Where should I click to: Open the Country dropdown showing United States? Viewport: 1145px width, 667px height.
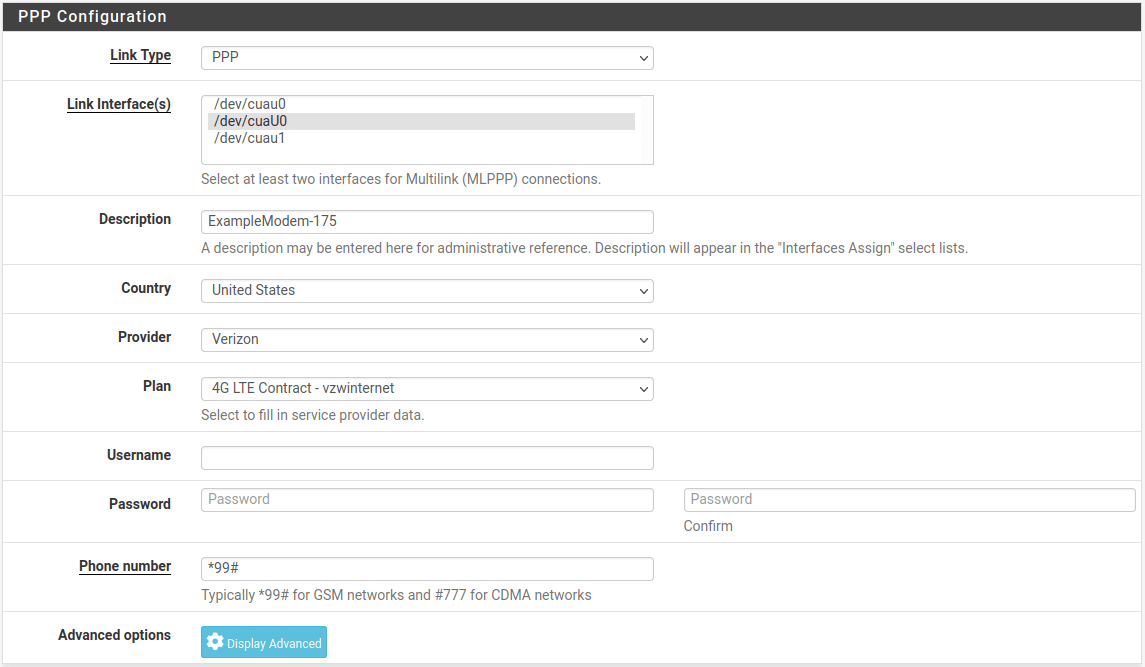pos(427,290)
